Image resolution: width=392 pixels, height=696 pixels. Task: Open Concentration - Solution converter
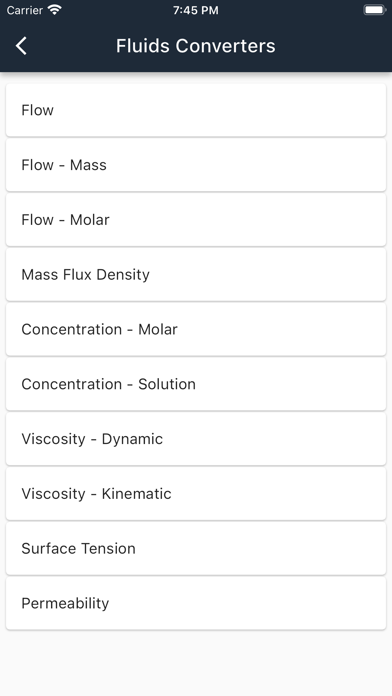click(196, 384)
